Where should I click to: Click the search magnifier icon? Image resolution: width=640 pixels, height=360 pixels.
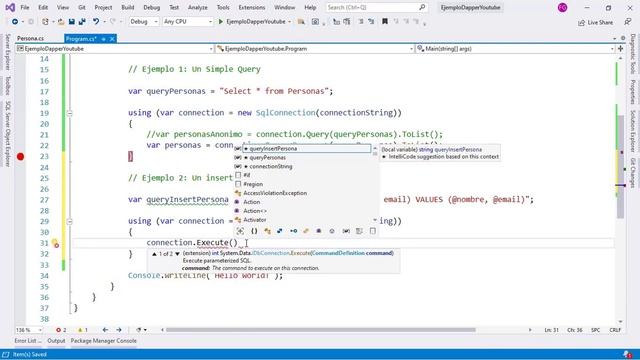pos(422,7)
